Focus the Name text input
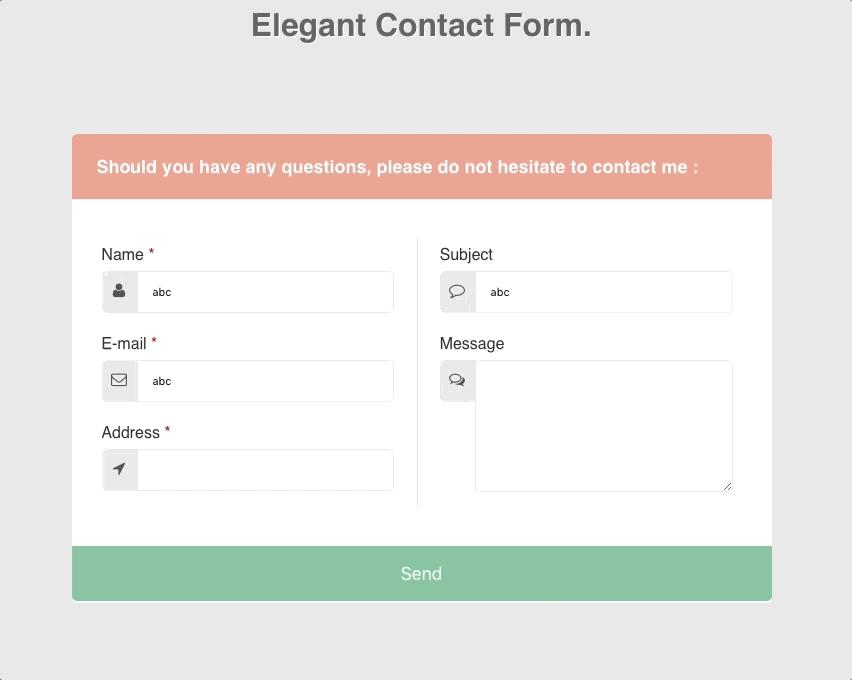 coord(265,292)
